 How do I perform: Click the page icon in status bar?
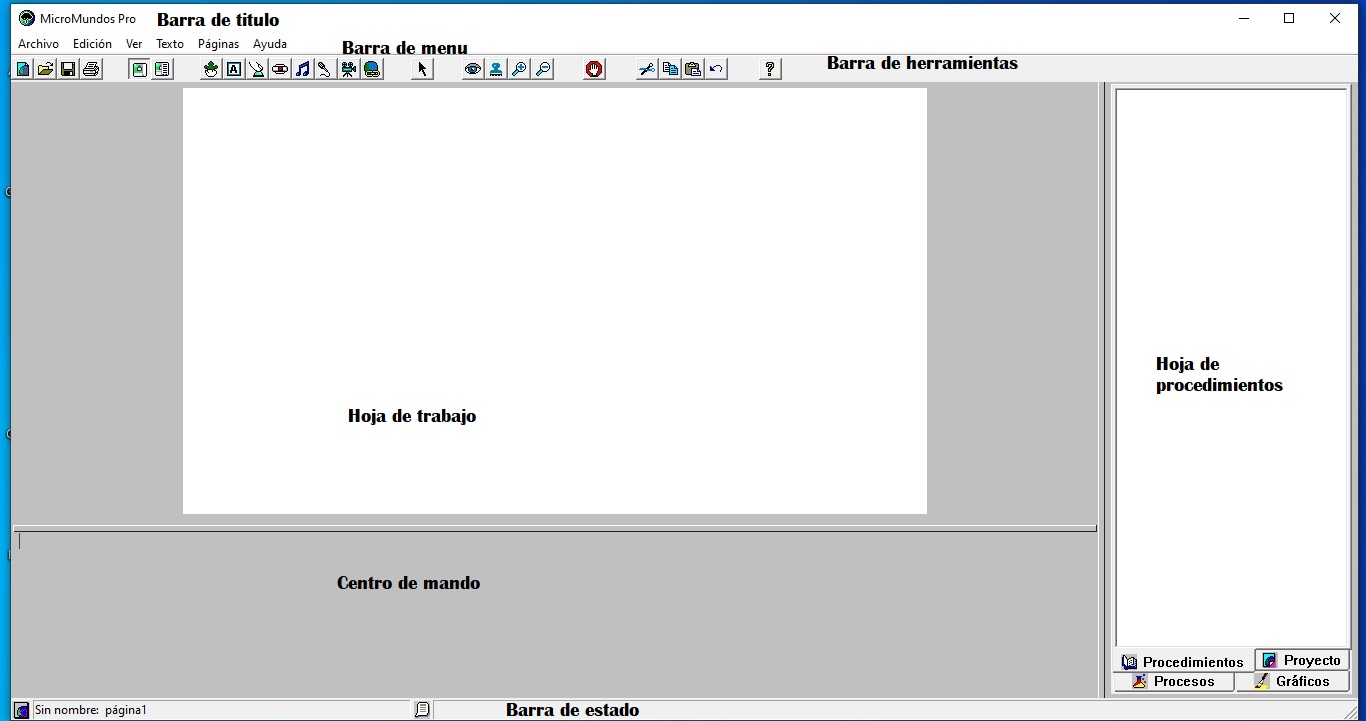pyautogui.click(x=422, y=710)
